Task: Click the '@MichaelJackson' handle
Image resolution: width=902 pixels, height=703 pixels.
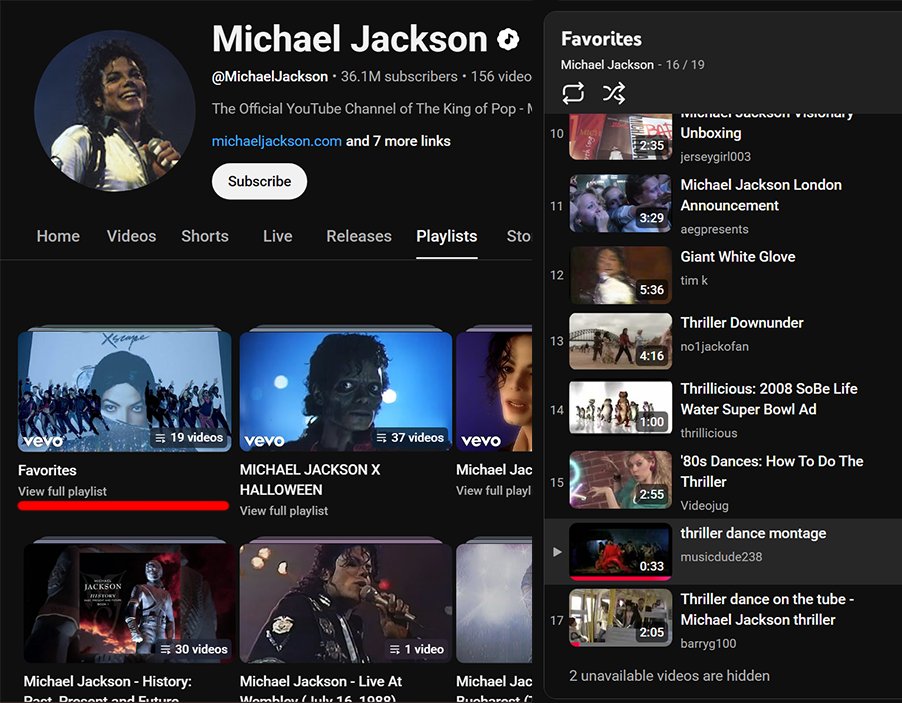Action: point(270,77)
